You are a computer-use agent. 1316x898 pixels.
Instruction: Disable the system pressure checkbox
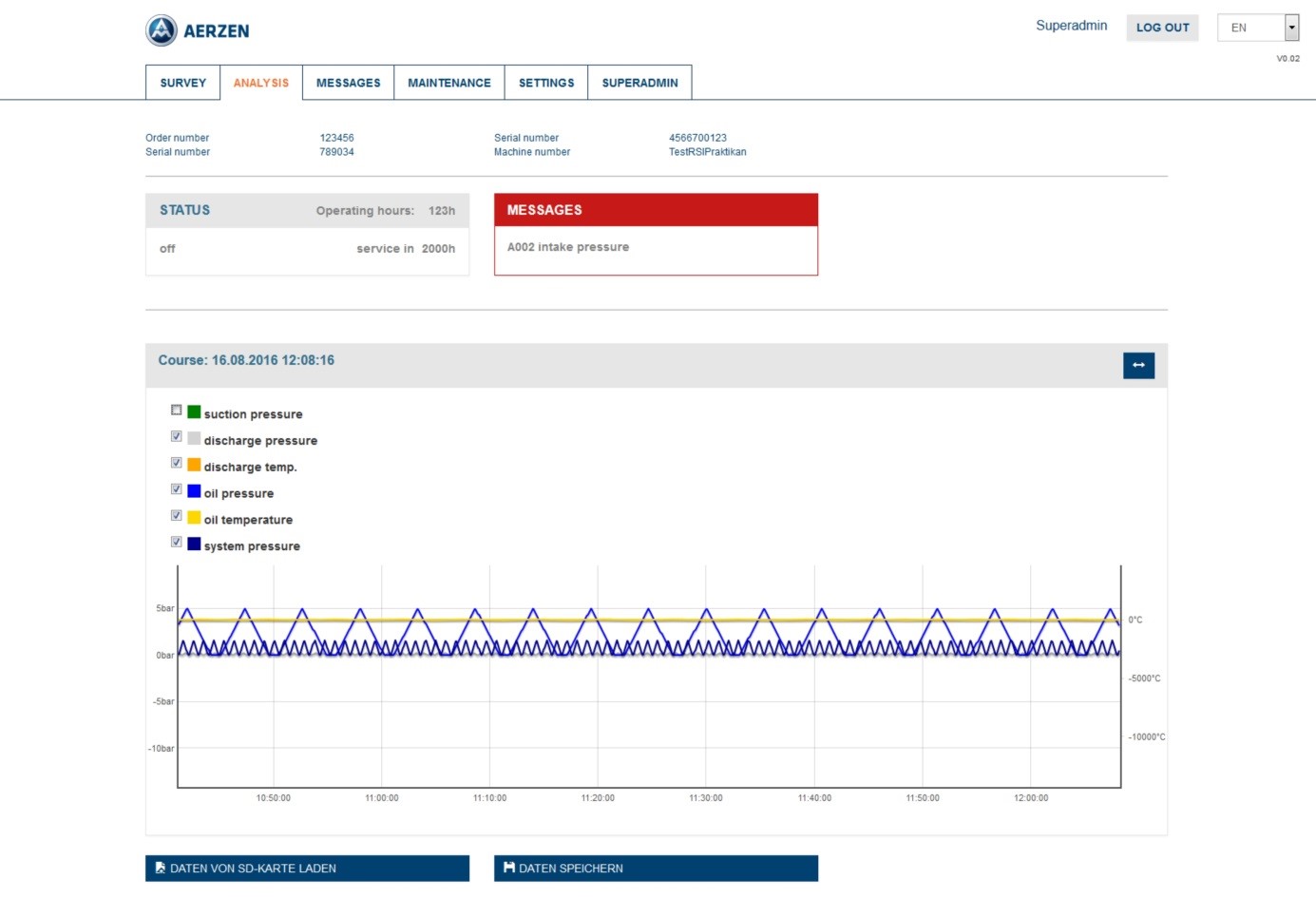click(177, 543)
